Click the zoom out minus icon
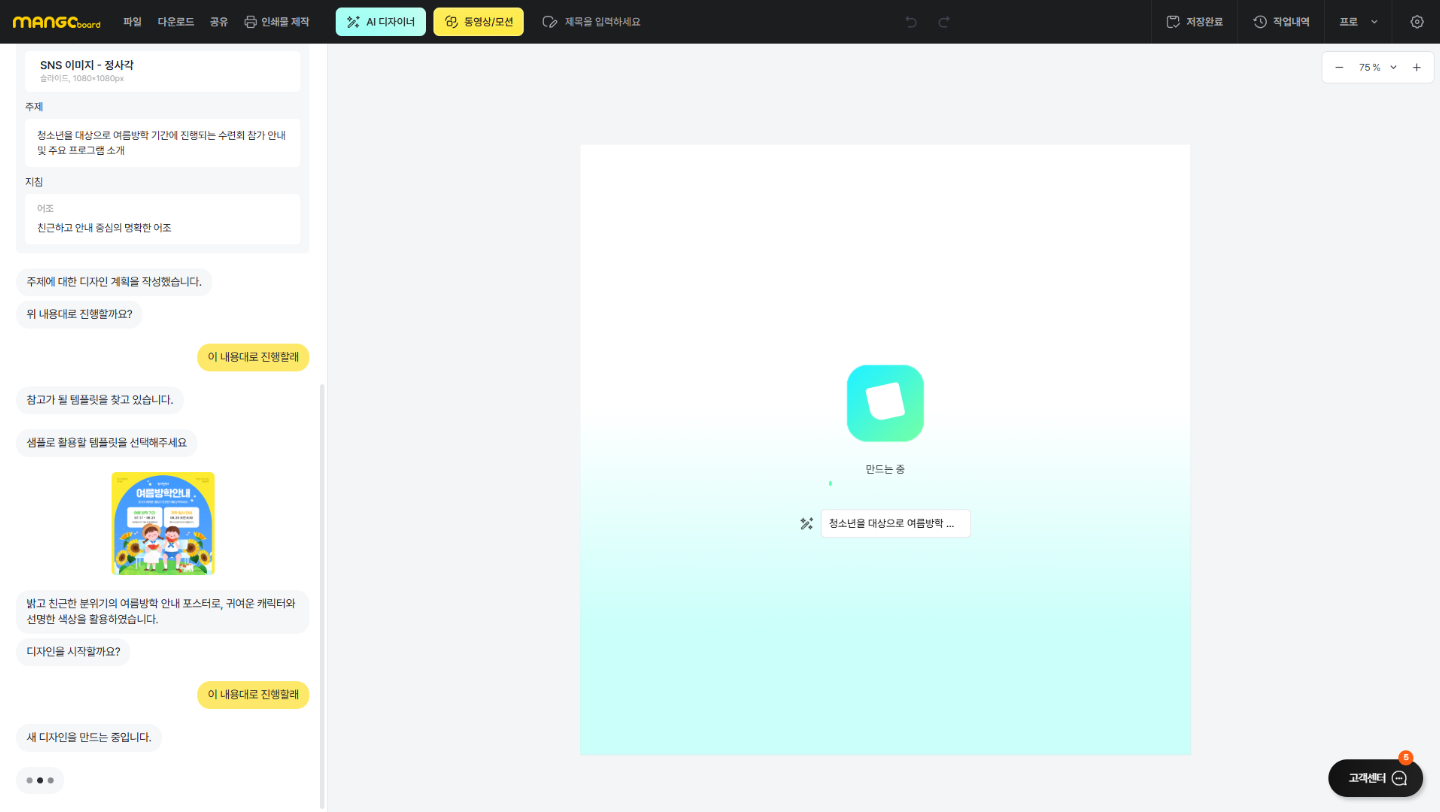Image resolution: width=1440 pixels, height=812 pixels. [x=1339, y=67]
